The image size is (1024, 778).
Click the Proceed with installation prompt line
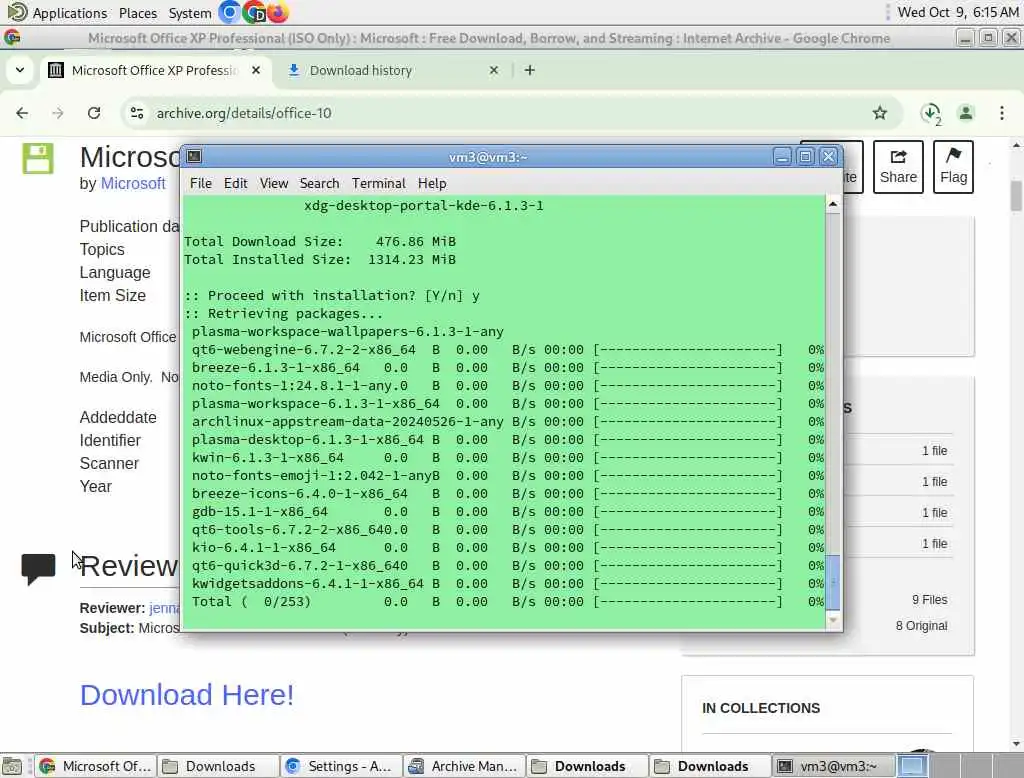coord(332,295)
